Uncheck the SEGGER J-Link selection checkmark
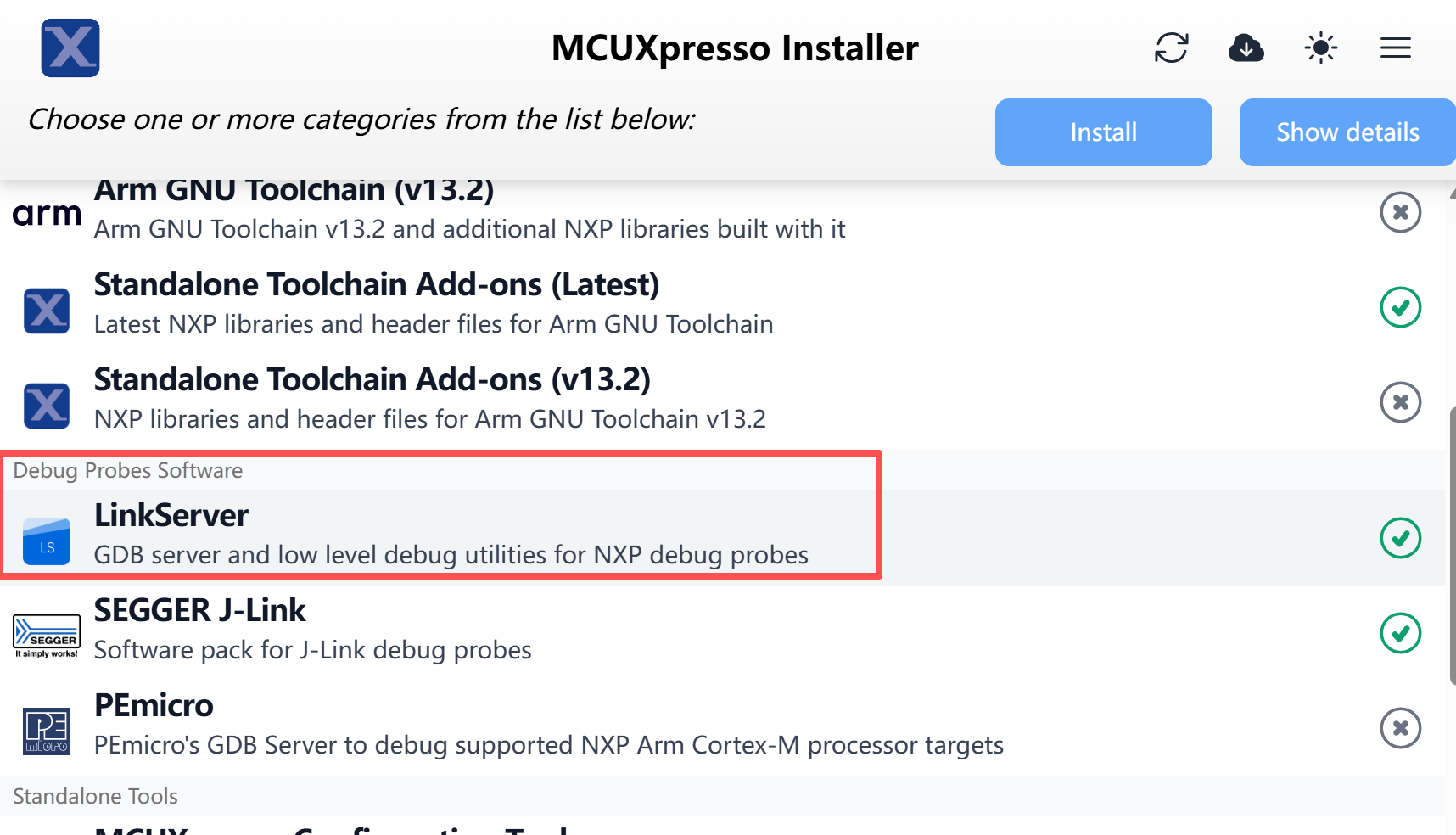 tap(1400, 633)
